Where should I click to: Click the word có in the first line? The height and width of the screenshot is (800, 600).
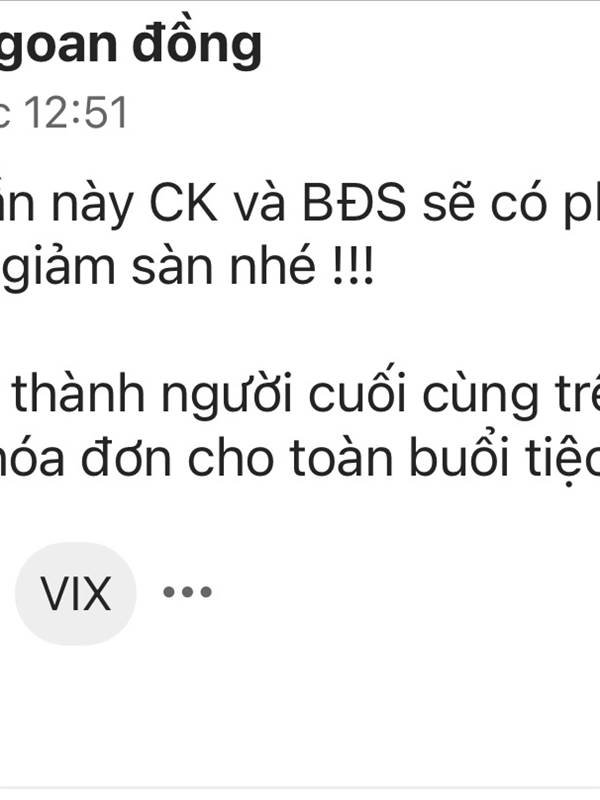(516, 203)
